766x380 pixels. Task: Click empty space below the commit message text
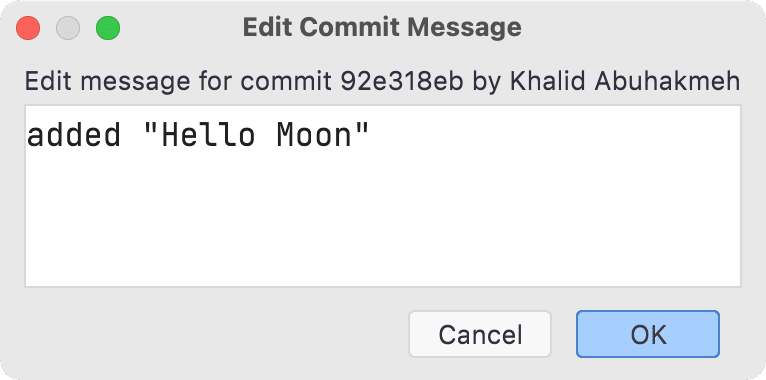[x=383, y=220]
